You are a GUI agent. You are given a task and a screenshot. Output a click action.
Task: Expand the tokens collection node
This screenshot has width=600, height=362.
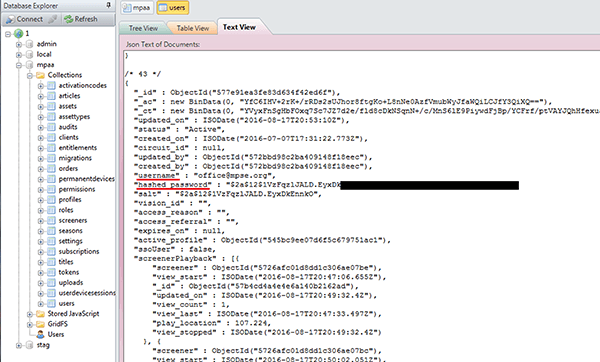coord(40,272)
